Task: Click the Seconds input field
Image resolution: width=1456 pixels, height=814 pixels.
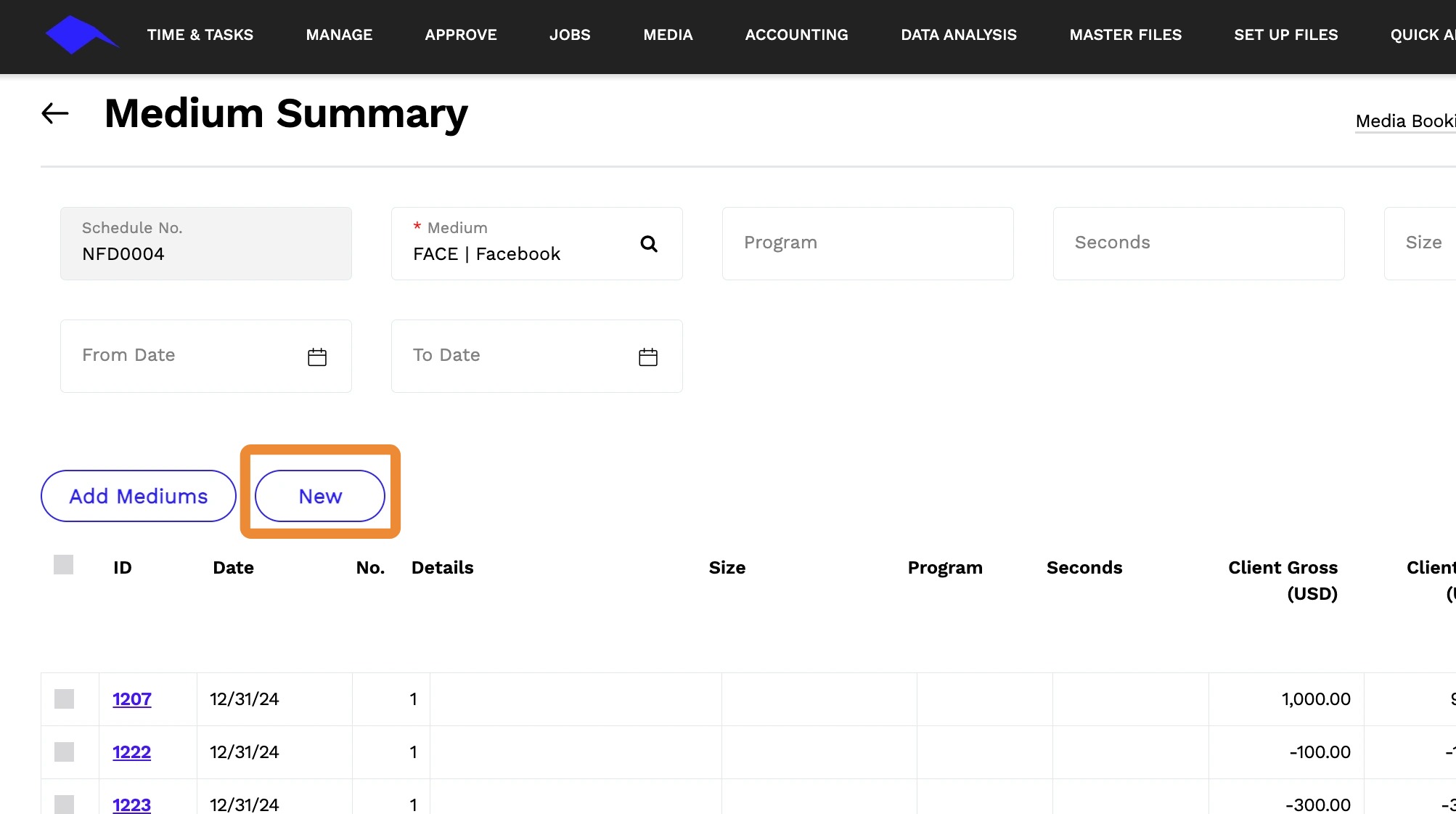Action: (x=1198, y=243)
